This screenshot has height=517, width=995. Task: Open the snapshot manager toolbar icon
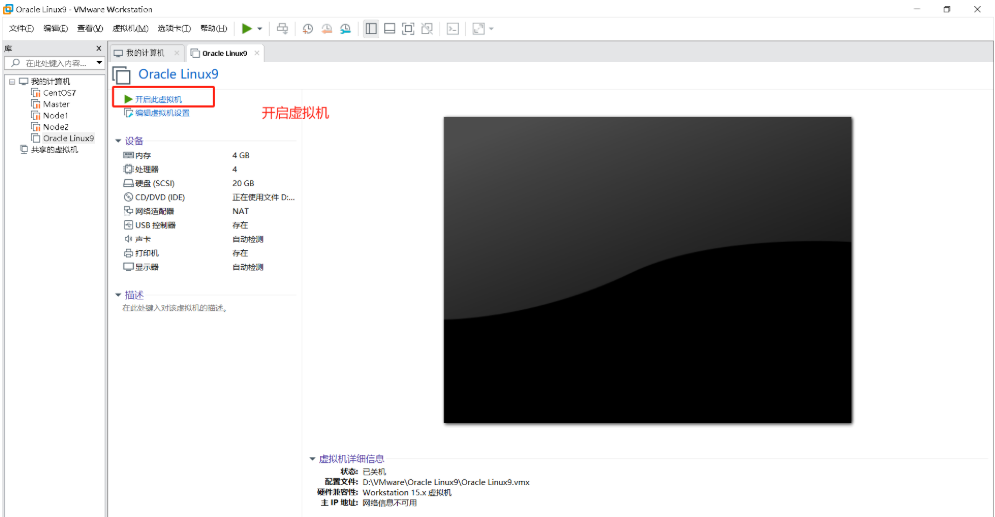345,29
